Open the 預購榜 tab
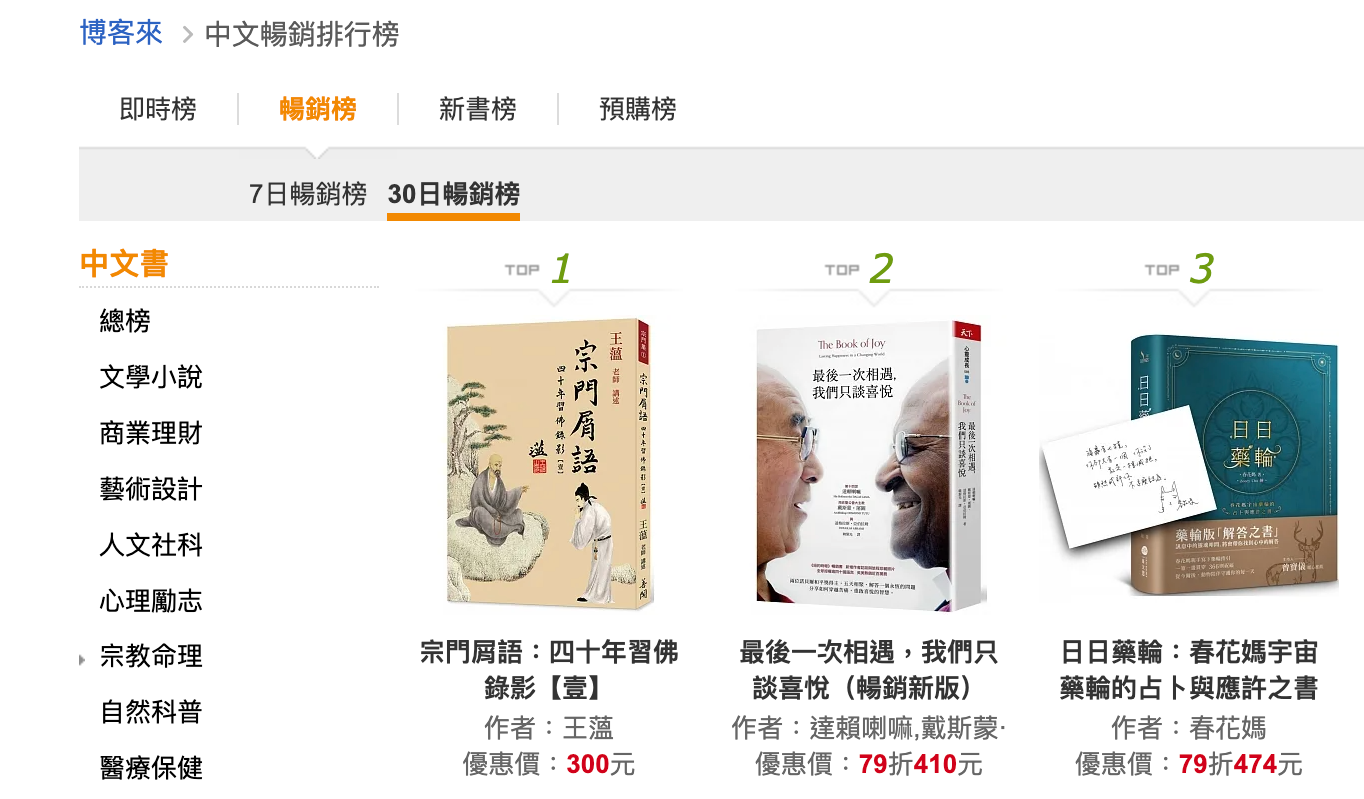Image resolution: width=1364 pixels, height=799 pixels. (x=638, y=108)
